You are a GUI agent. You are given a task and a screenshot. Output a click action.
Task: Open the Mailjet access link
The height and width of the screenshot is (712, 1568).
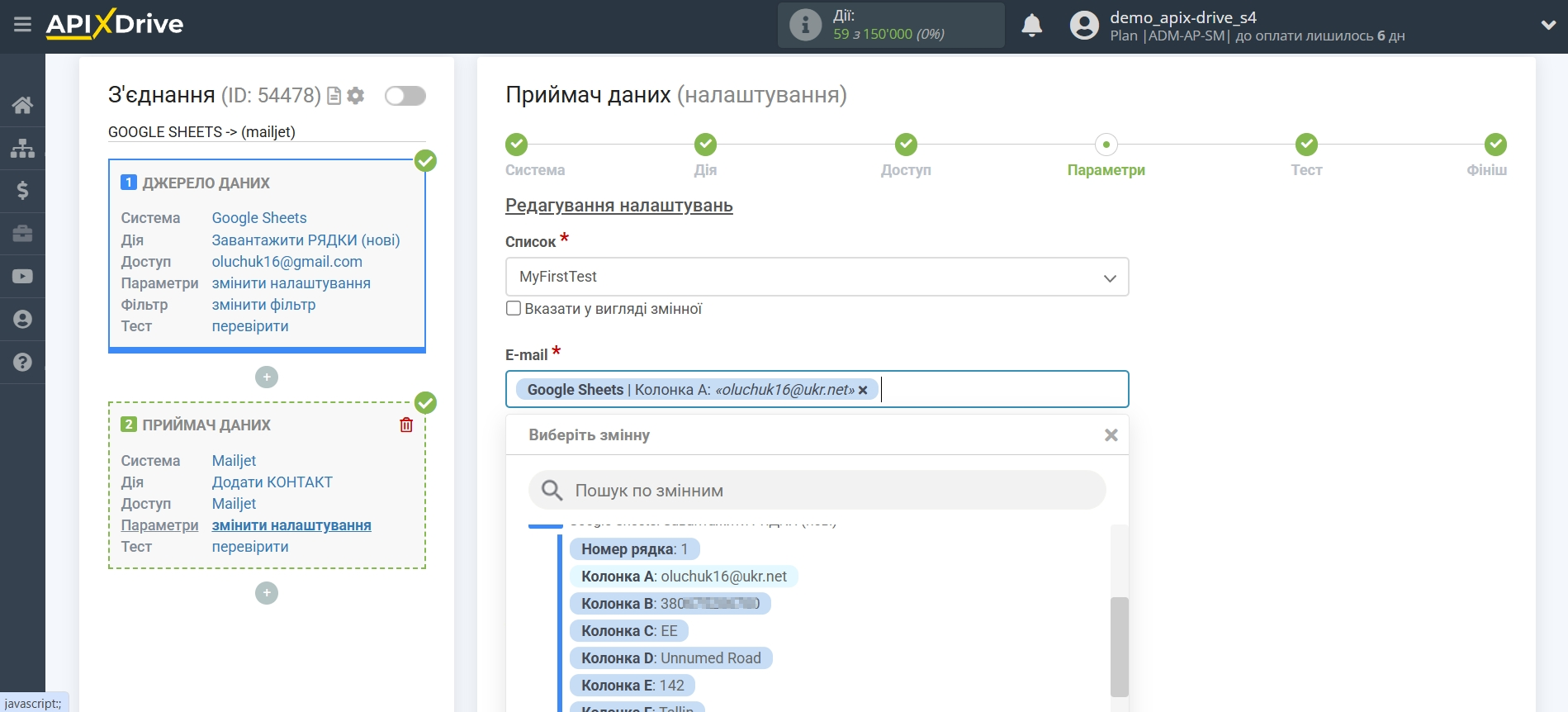click(234, 504)
